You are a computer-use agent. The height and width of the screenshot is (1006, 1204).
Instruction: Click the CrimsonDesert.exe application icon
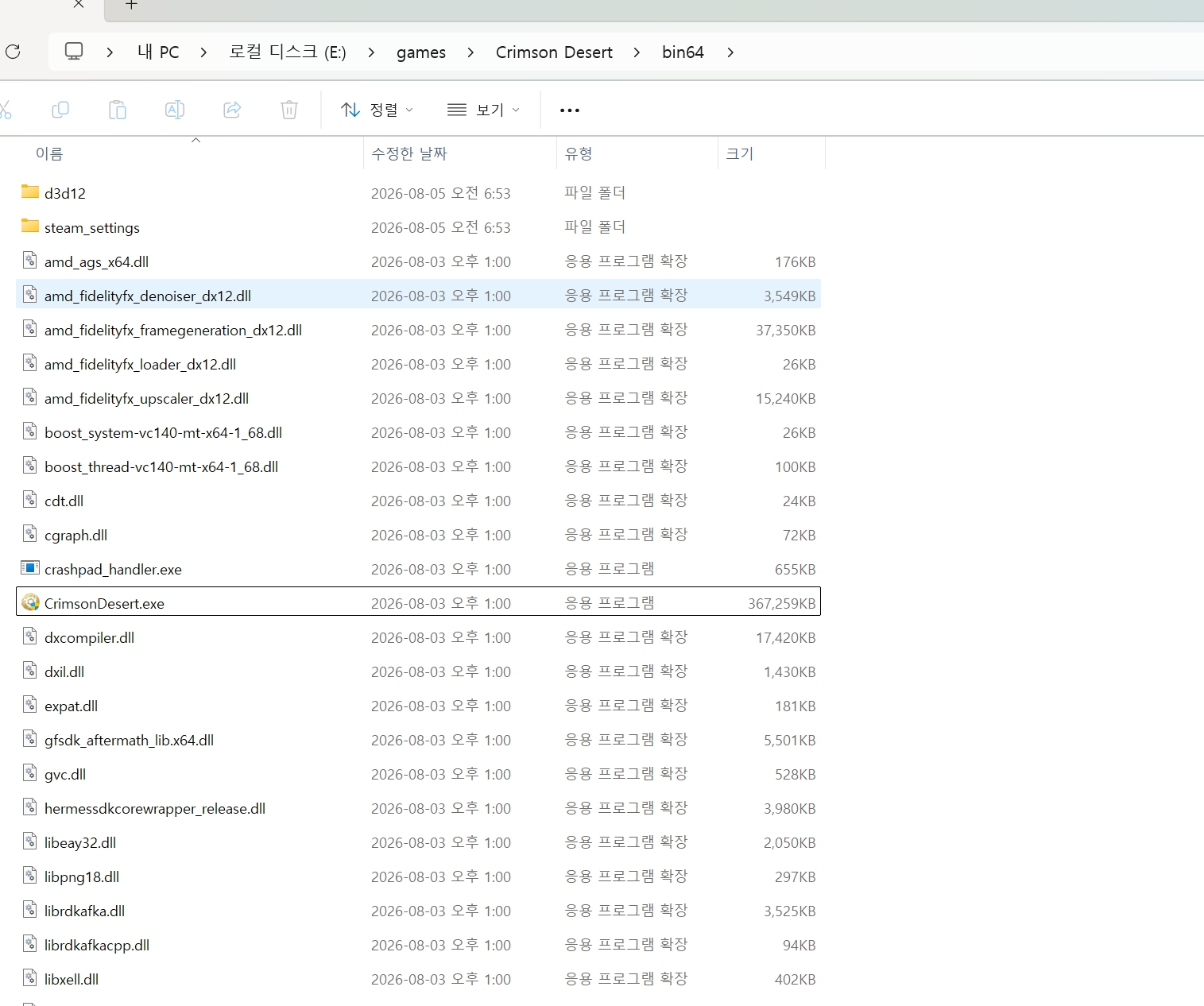(x=30, y=602)
